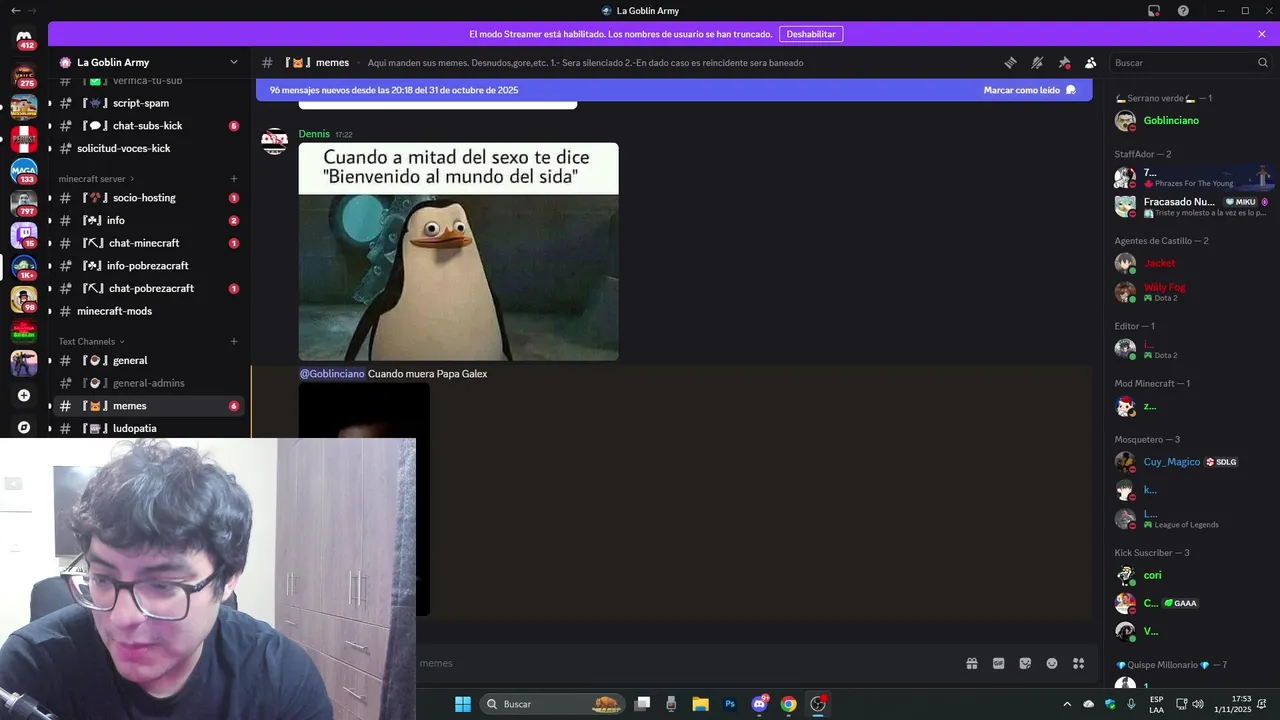This screenshot has height=720, width=1280.
Task: Open the server with the 275 badge
Action: (x=24, y=75)
